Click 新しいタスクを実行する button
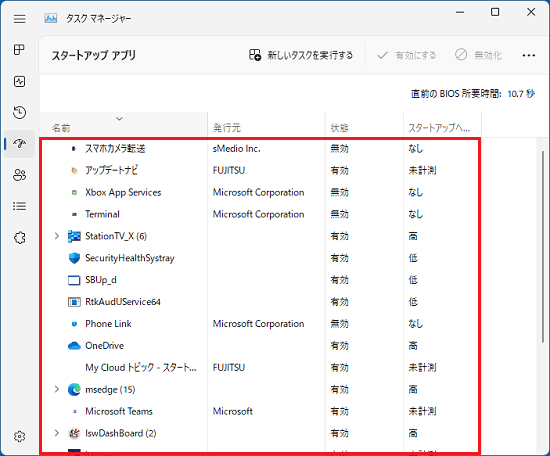The height and width of the screenshot is (456, 550). (x=301, y=55)
